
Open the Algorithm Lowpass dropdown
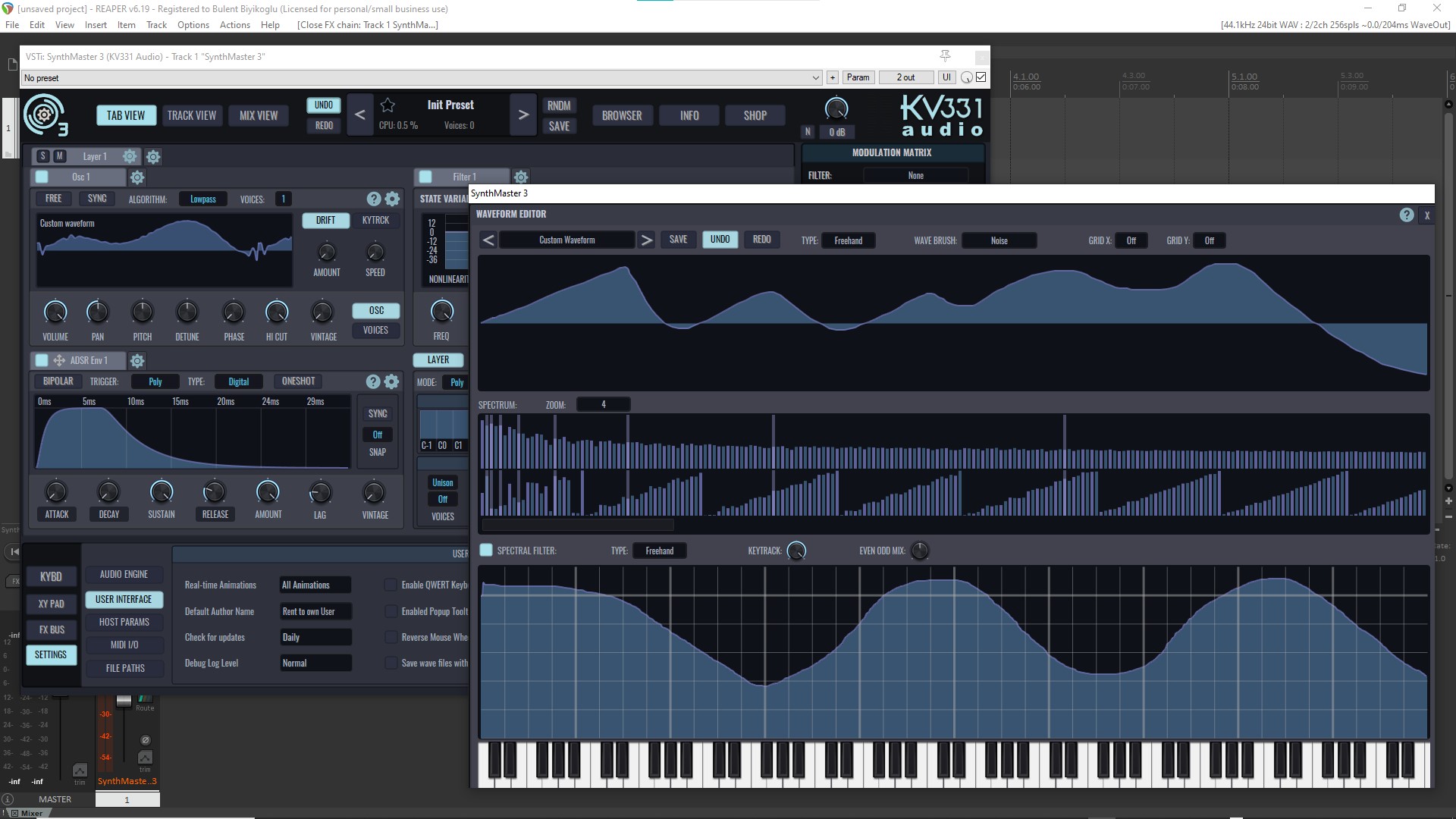pyautogui.click(x=203, y=199)
